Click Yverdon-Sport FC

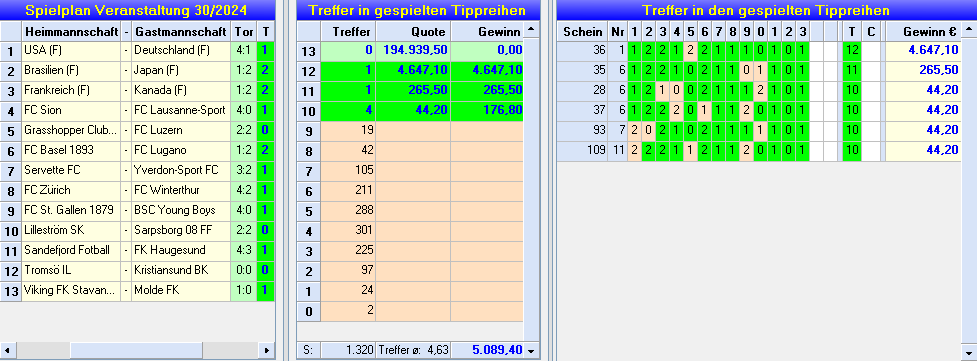(x=181, y=170)
